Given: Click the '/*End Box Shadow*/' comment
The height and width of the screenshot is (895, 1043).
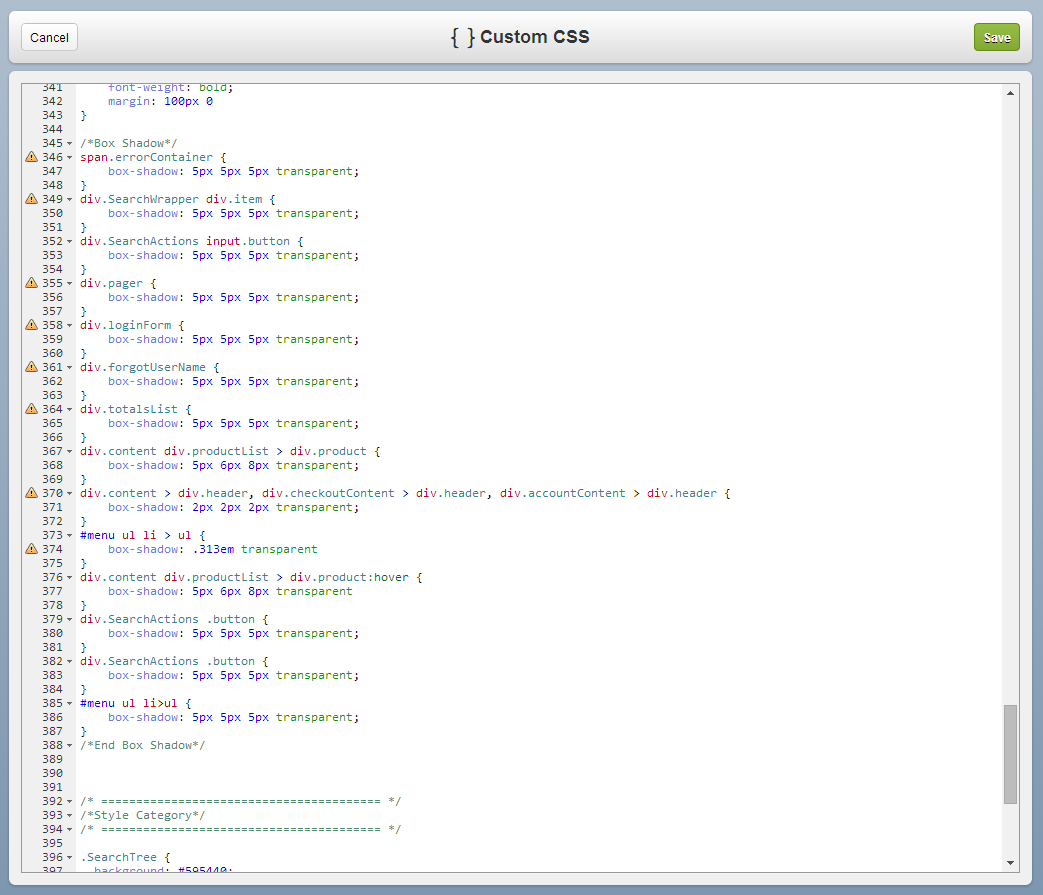Looking at the screenshot, I should [x=143, y=745].
